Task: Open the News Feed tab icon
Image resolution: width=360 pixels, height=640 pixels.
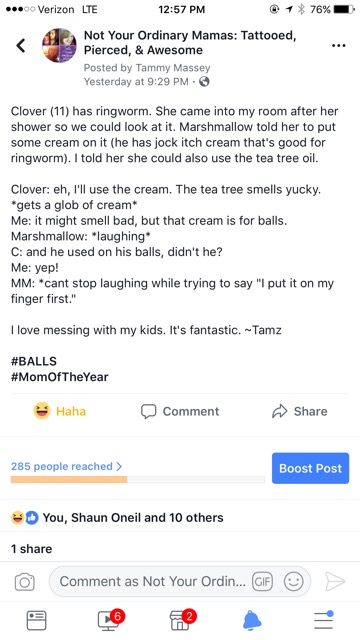Action: pos(36,620)
